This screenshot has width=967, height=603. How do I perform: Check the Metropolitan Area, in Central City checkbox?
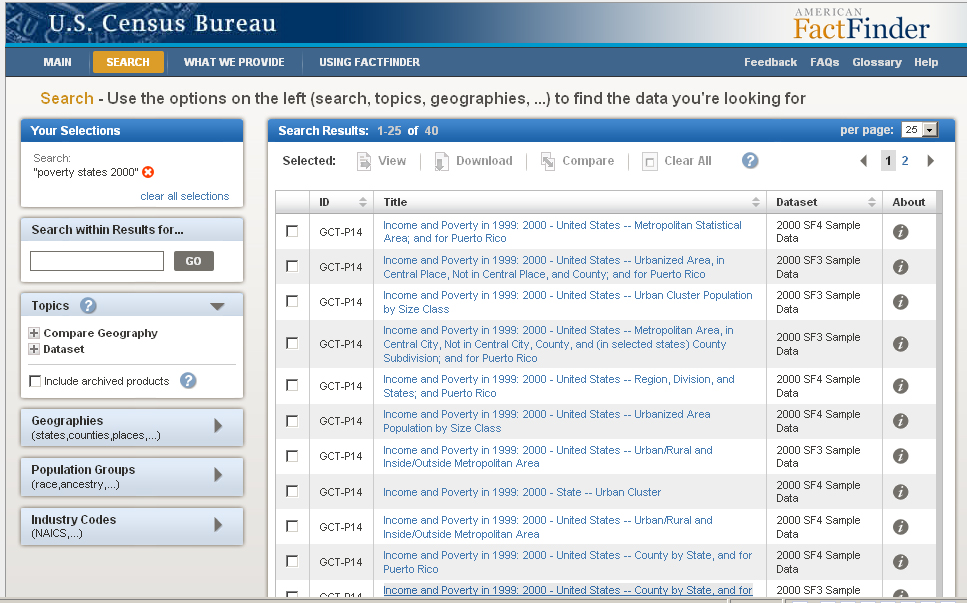click(292, 343)
